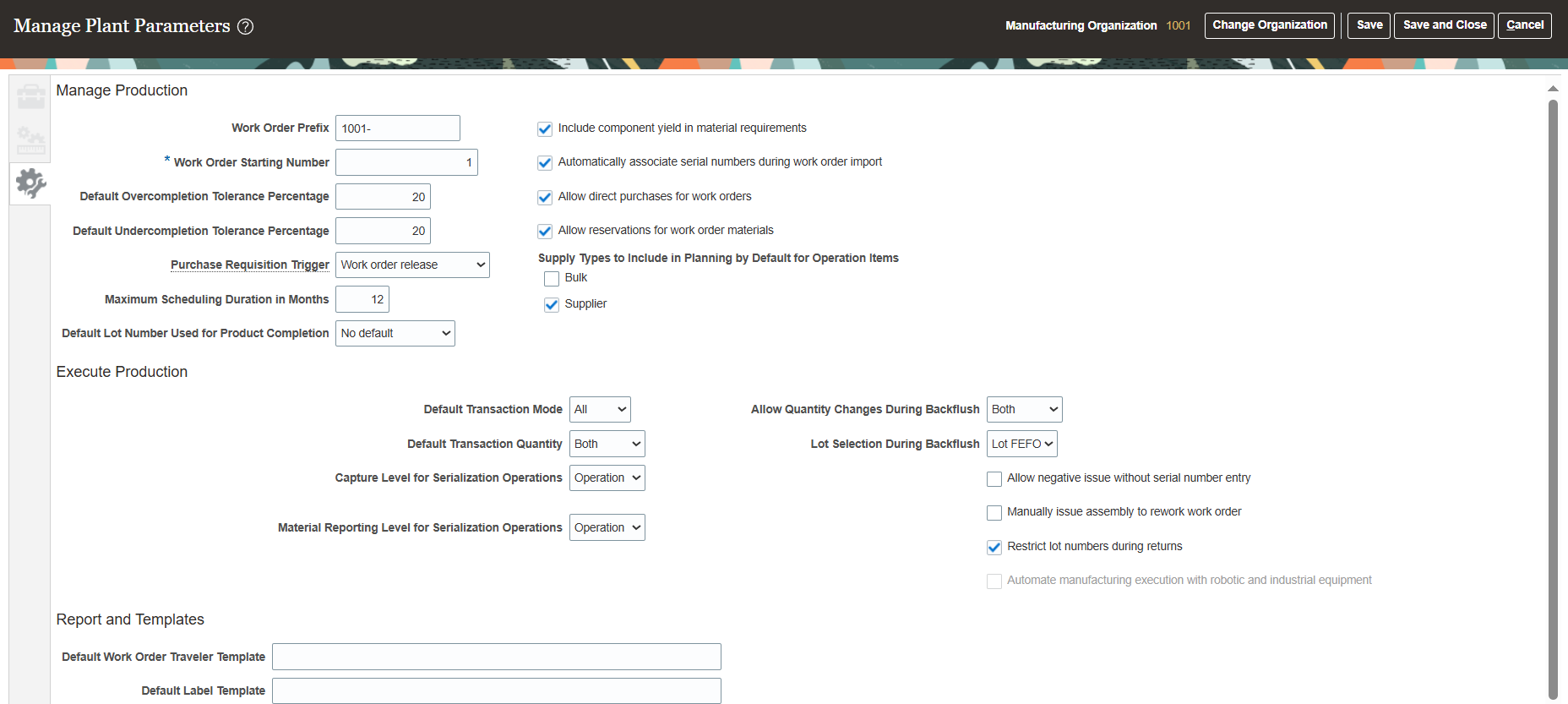Click the Report and Templates heading

pos(130,619)
